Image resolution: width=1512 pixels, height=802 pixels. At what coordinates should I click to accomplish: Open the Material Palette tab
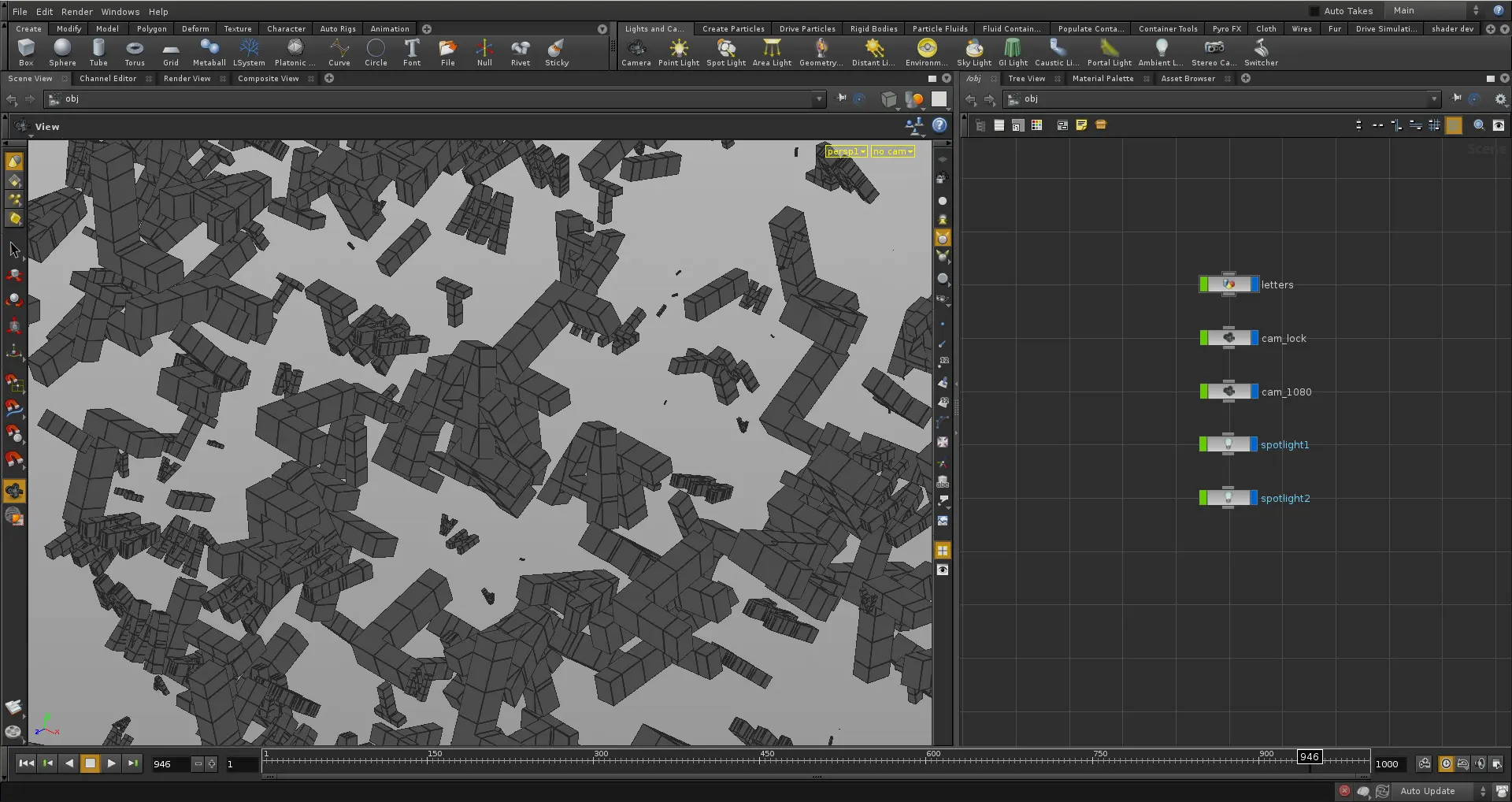[x=1102, y=79]
